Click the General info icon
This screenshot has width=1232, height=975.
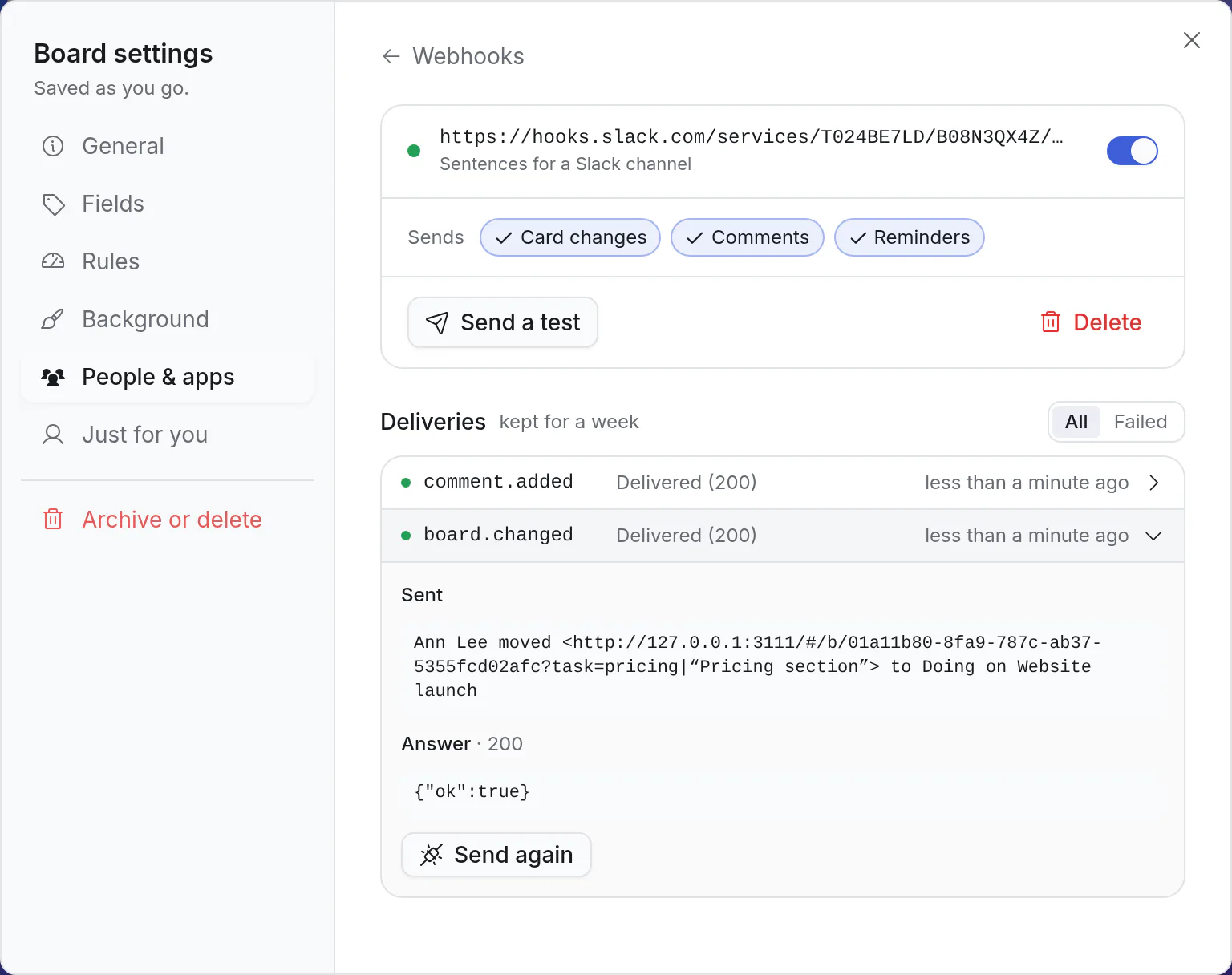click(53, 146)
